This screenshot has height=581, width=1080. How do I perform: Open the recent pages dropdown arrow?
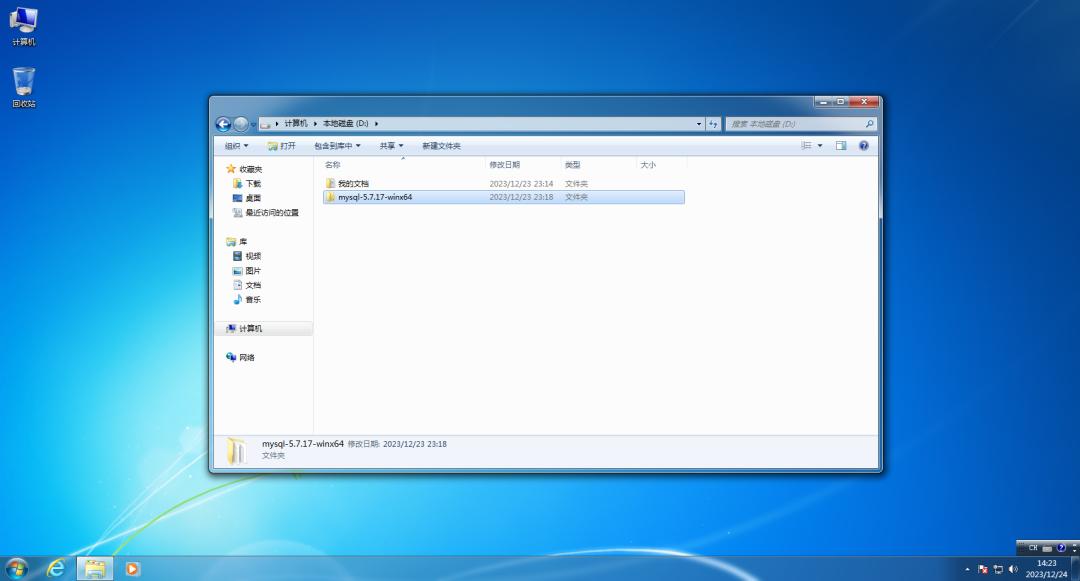coord(253,125)
